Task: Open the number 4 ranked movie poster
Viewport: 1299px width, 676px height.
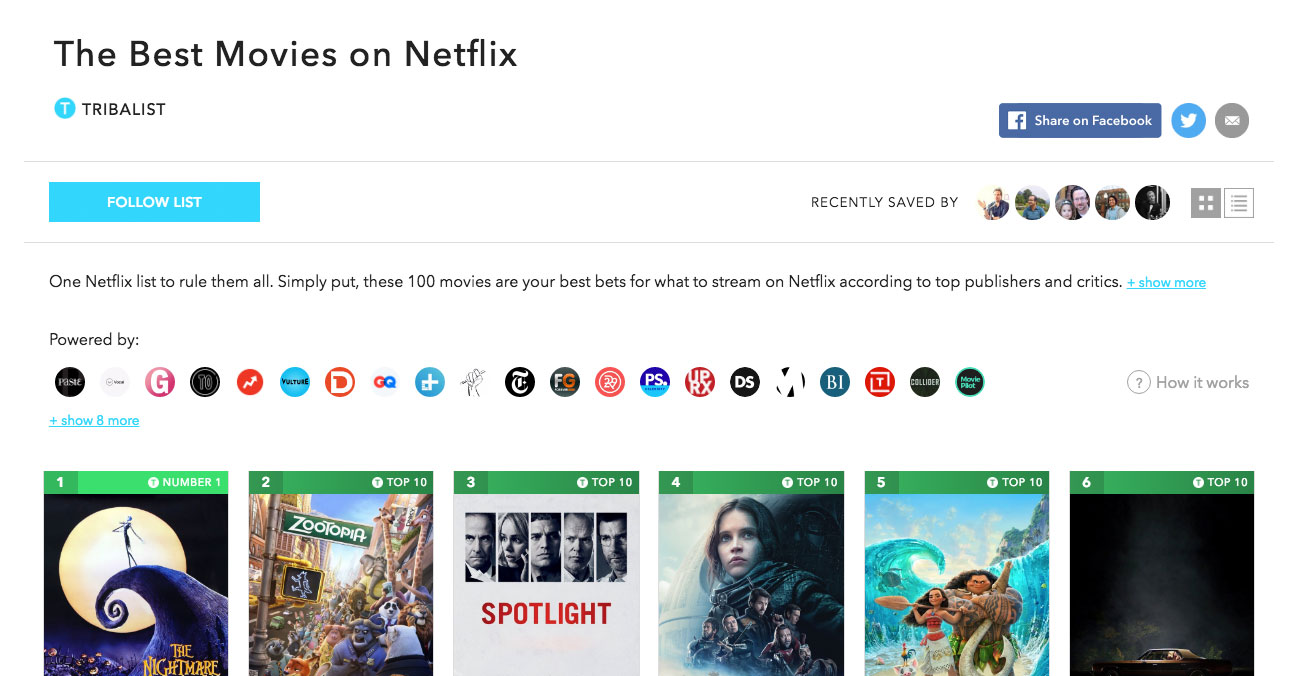Action: tap(751, 584)
